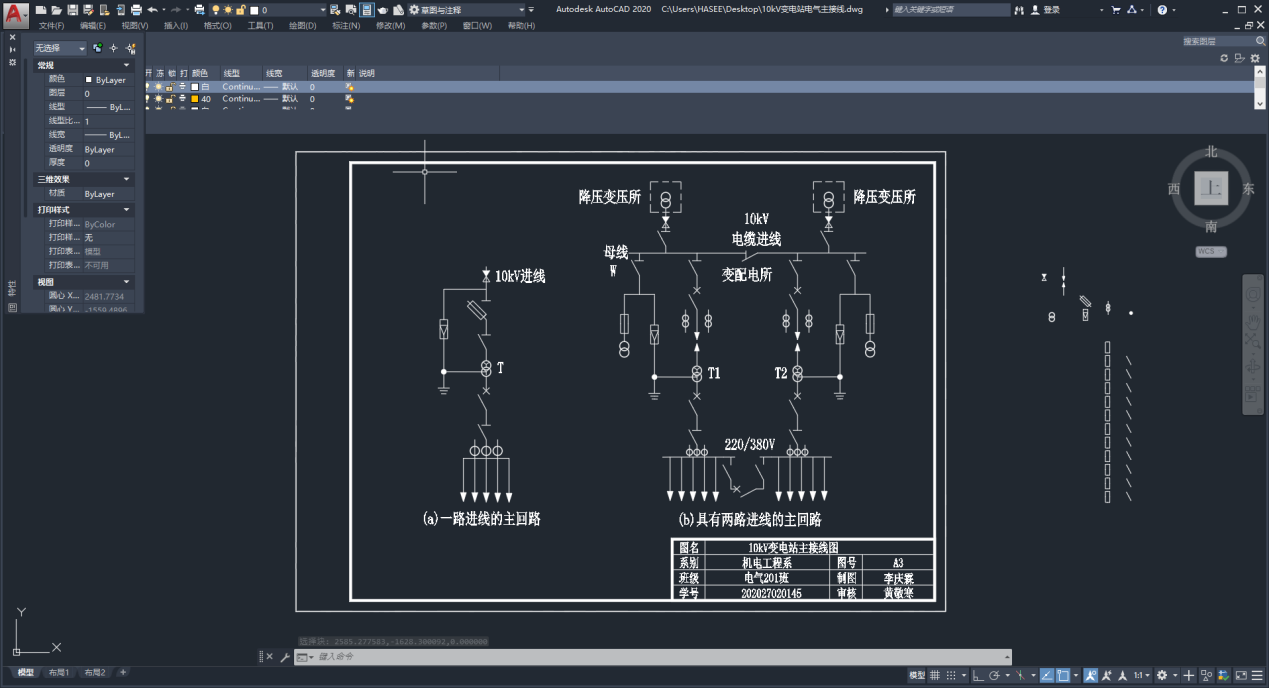Open the 绘图(D) menu
1269x688 pixels.
(302, 26)
